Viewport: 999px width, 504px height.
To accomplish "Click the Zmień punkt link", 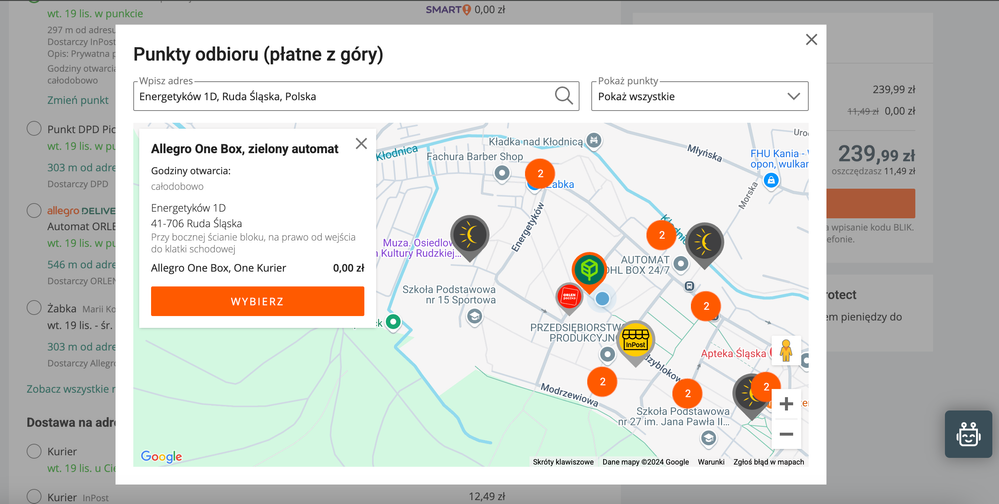I will tap(78, 100).
